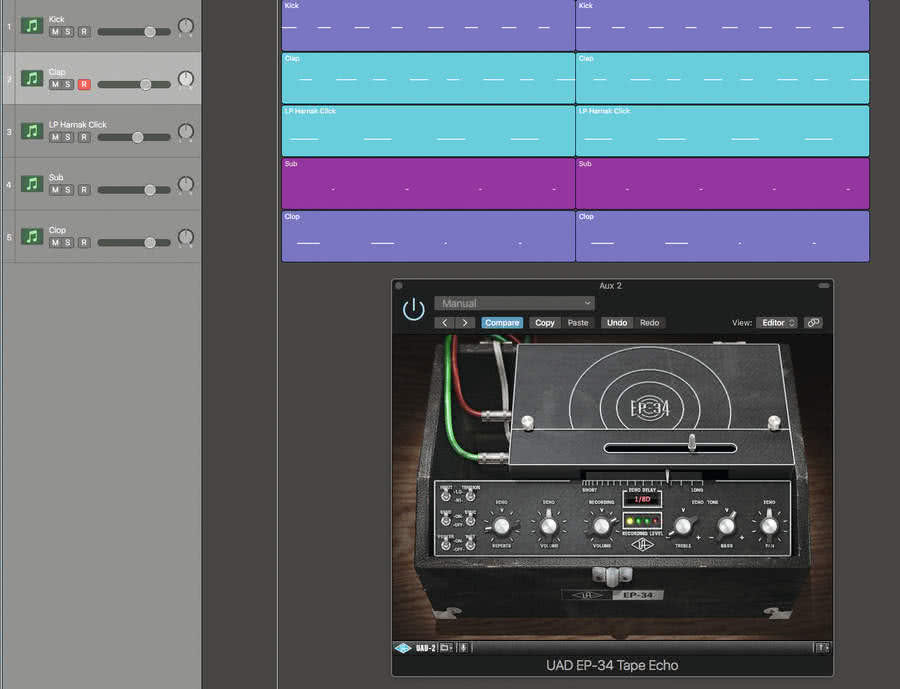Click the Redo button in plugin header

[649, 323]
